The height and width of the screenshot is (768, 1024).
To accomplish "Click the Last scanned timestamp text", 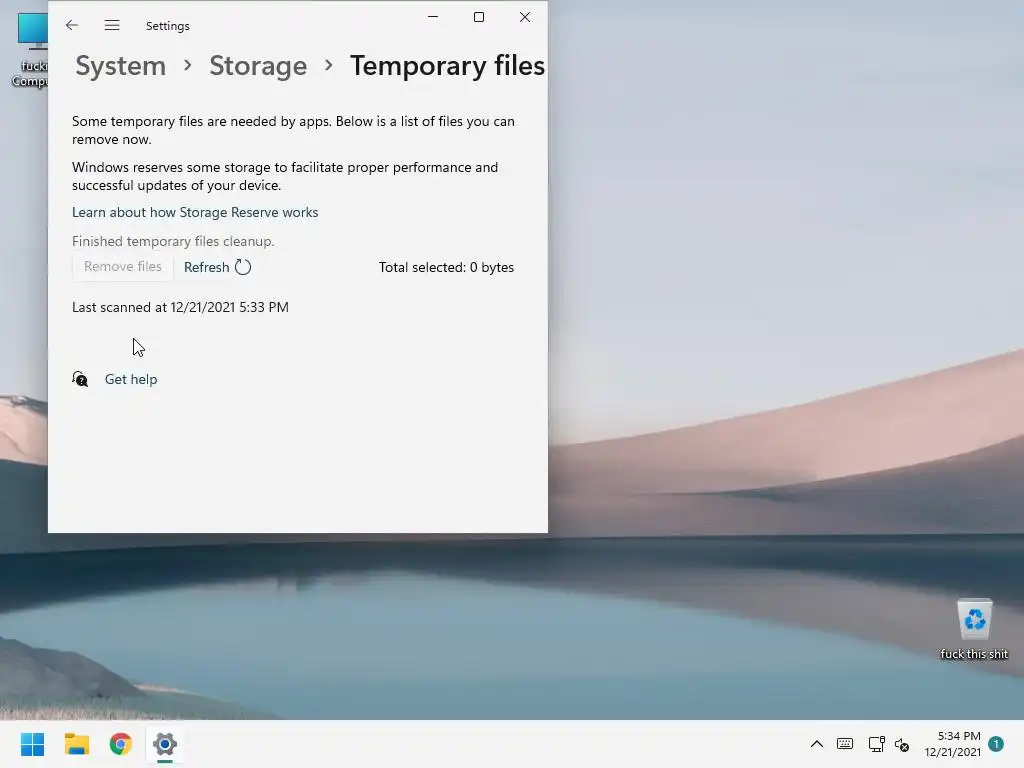I will coord(180,307).
